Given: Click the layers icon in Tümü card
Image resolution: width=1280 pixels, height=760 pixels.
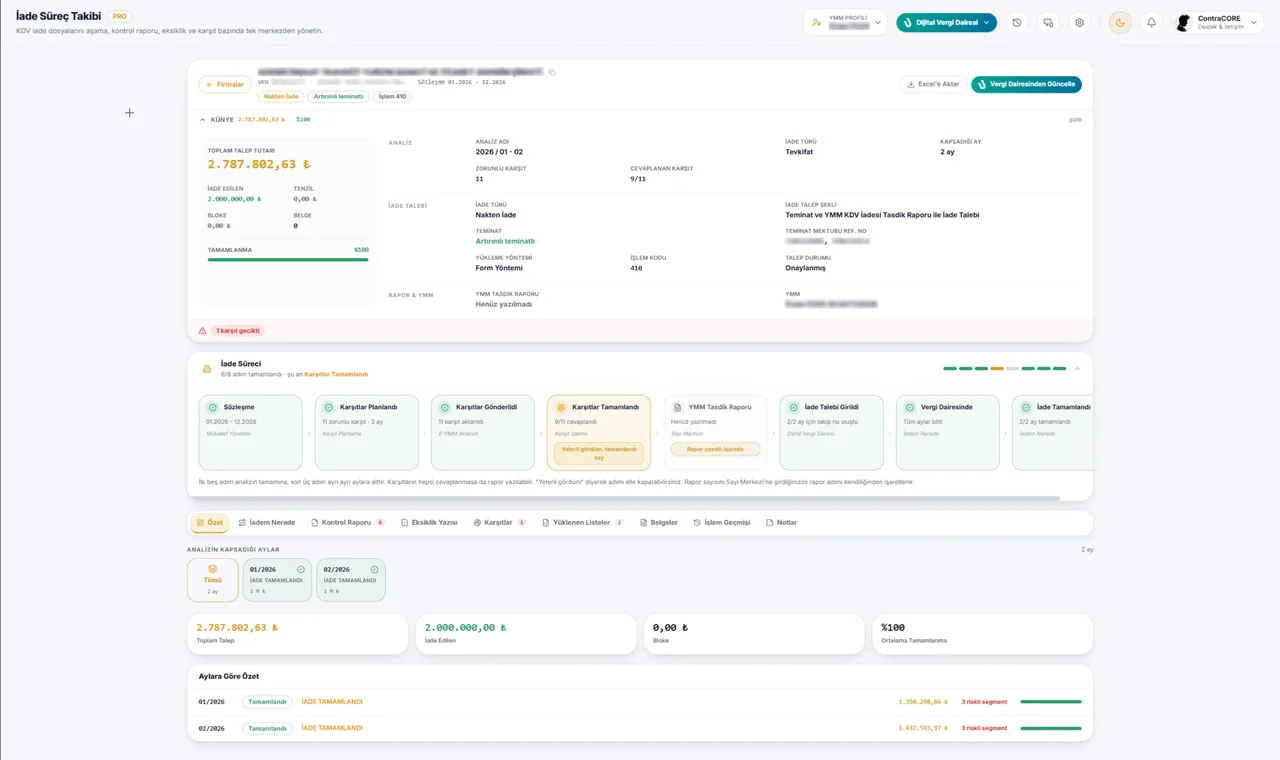Looking at the screenshot, I should pyautogui.click(x=213, y=569).
